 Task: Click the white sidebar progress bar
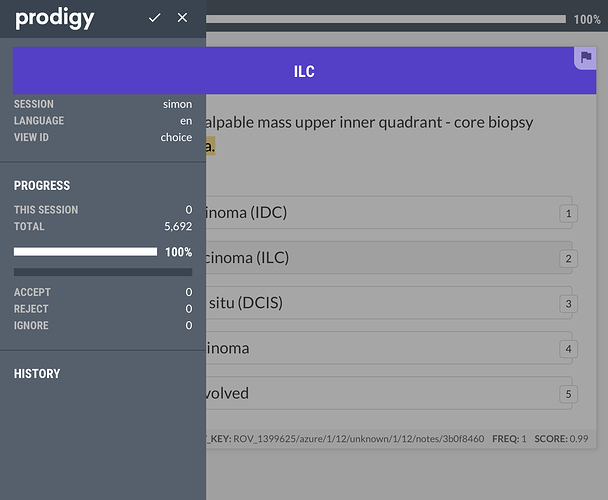[x=85, y=252]
